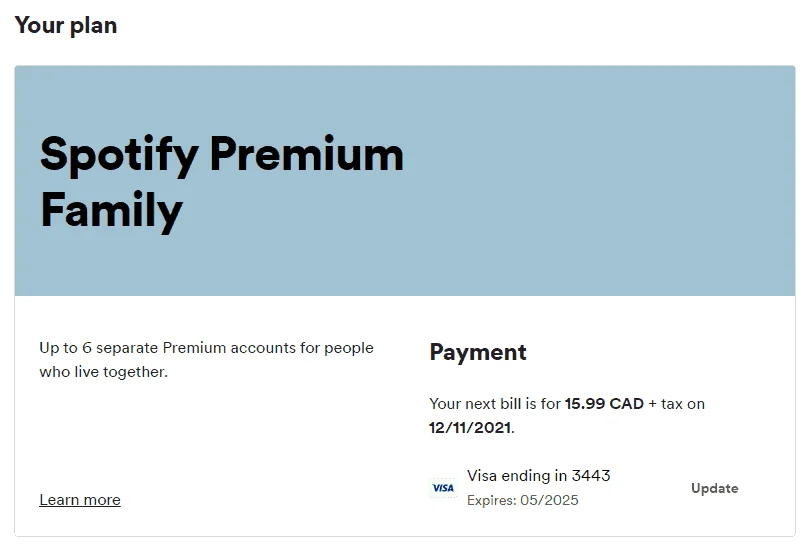Click the Spotify Premium title line
Viewport: 807px width, 549px height.
(222, 155)
